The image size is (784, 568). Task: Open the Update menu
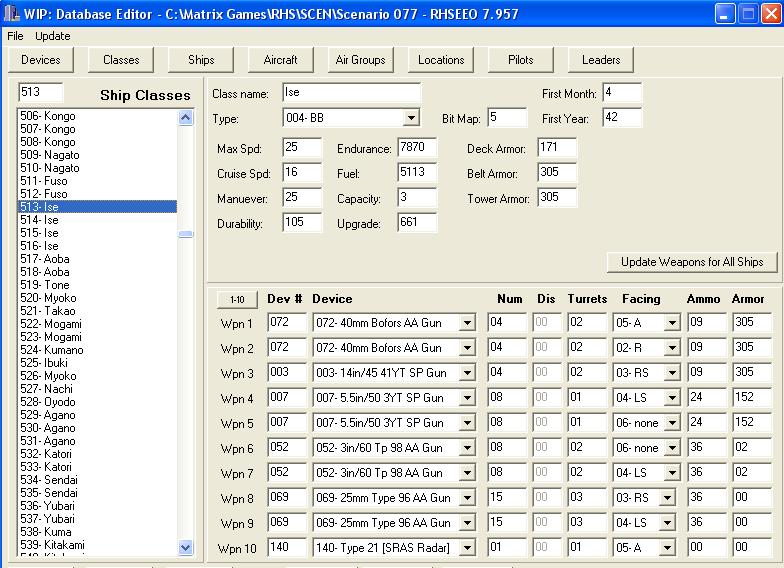(53, 36)
